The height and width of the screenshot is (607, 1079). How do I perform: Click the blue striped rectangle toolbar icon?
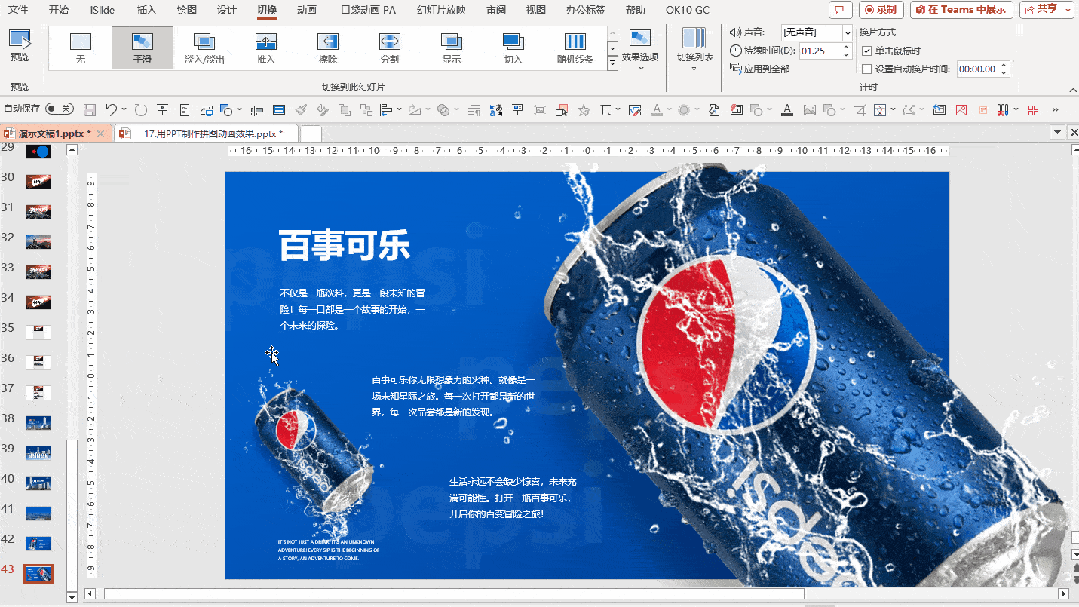click(279, 110)
